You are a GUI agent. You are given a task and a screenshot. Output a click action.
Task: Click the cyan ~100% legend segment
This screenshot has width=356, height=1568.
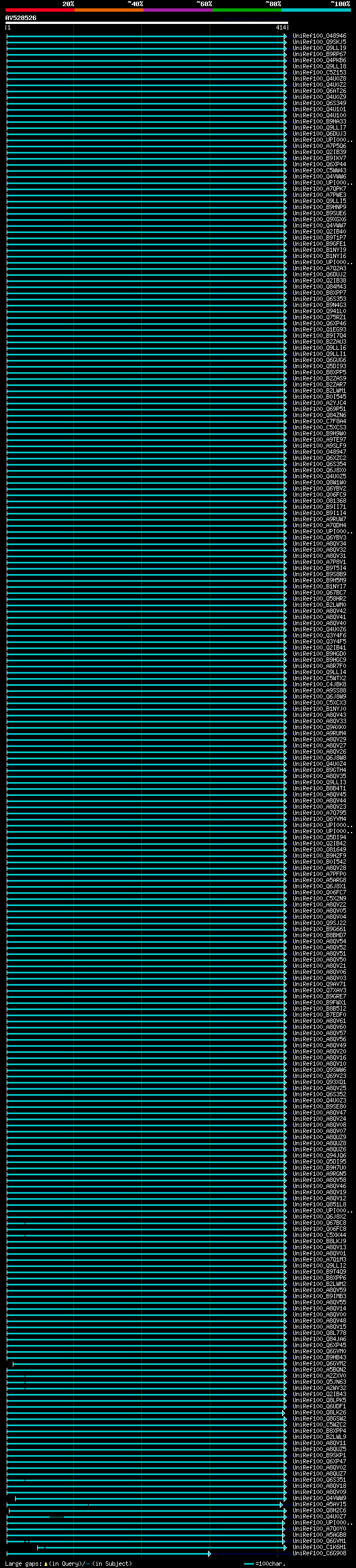click(316, 10)
